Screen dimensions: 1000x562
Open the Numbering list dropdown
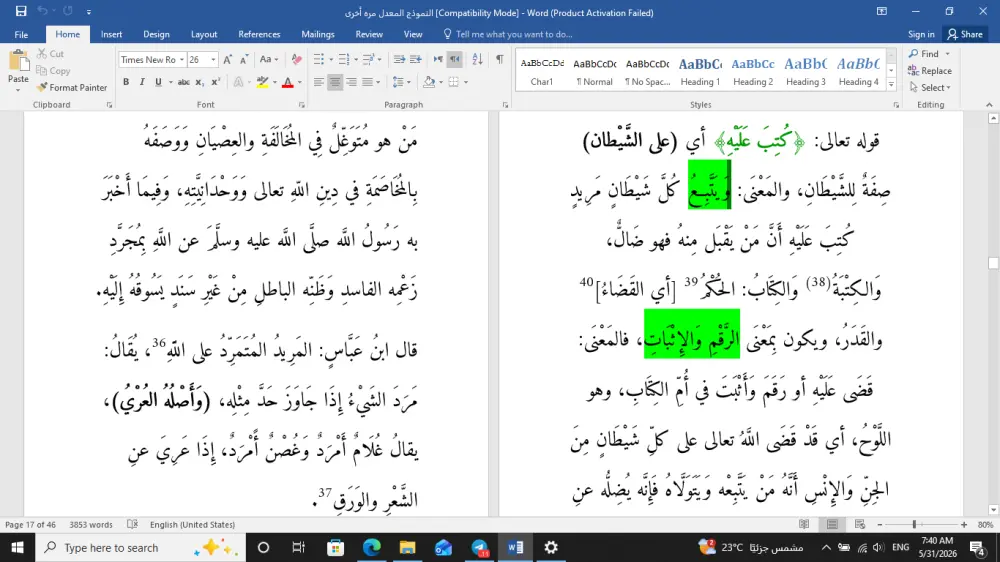(356, 59)
